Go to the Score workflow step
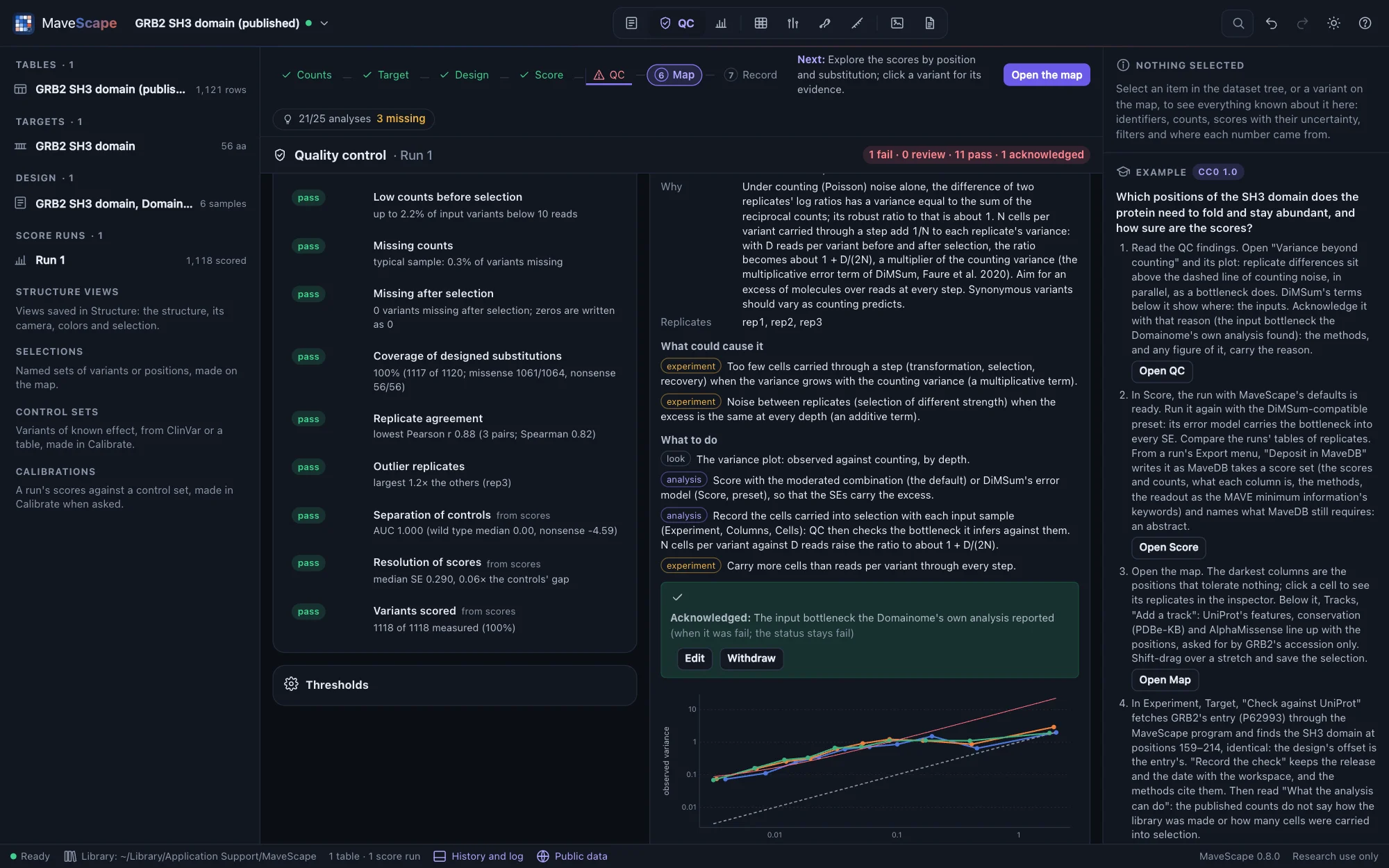1389x868 pixels. pyautogui.click(x=542, y=74)
